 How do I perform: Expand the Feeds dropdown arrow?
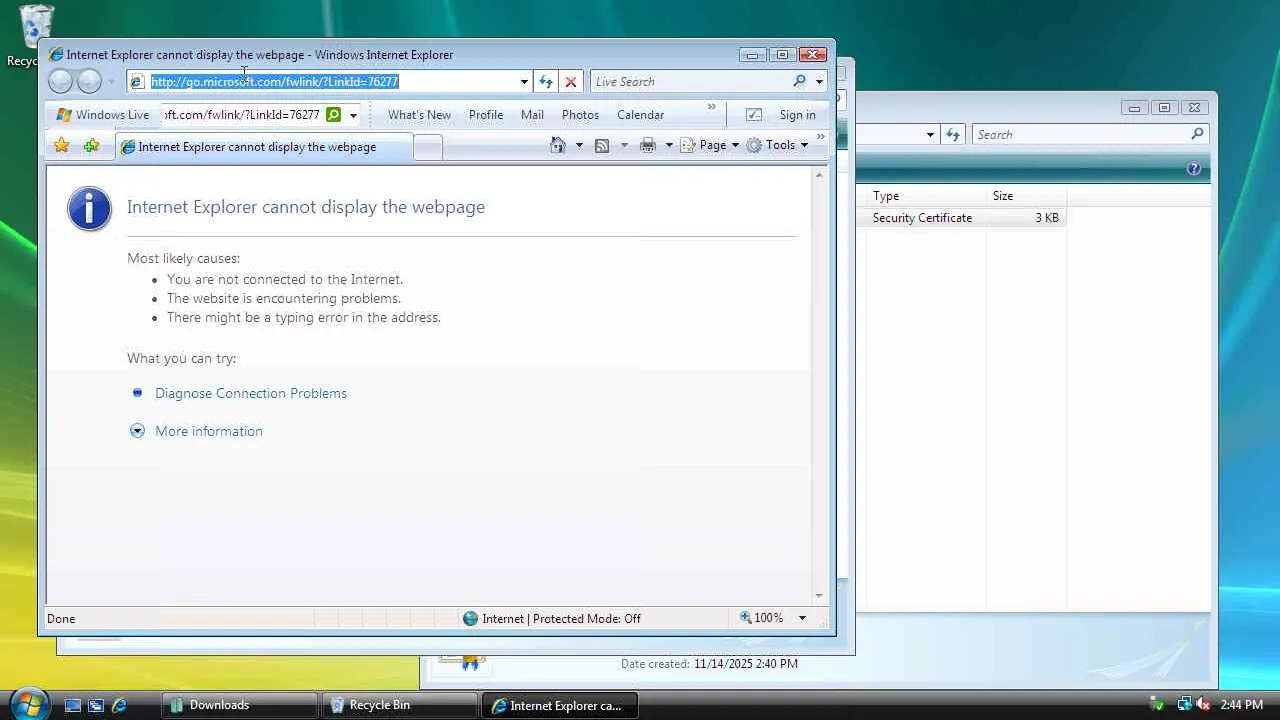[624, 146]
